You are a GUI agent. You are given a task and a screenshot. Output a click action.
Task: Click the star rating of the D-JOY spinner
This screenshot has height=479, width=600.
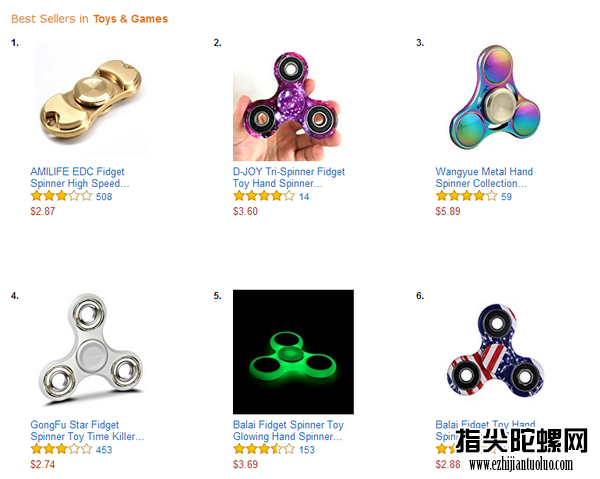point(264,196)
